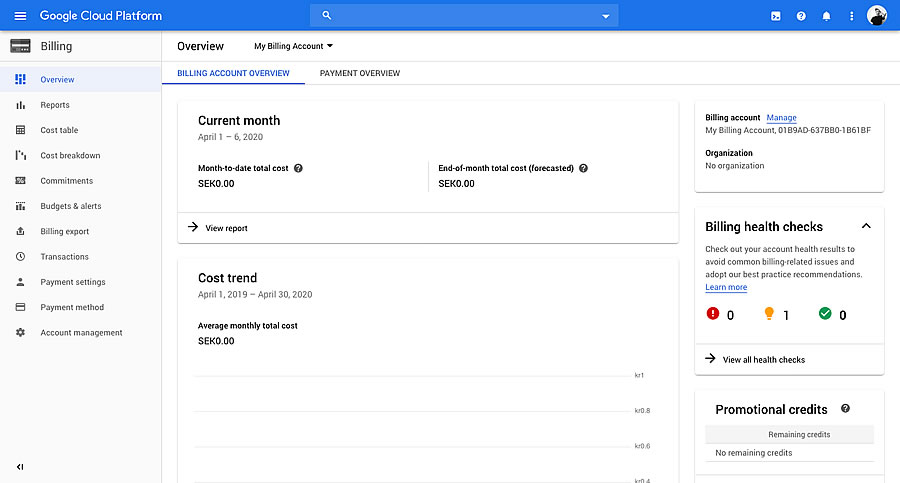
Task: Open the hamburger navigation menu
Action: pos(20,16)
